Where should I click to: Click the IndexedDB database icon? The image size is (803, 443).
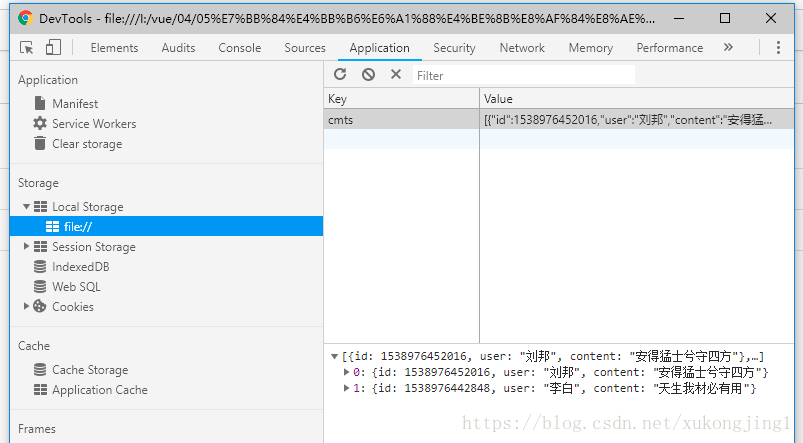(40, 266)
